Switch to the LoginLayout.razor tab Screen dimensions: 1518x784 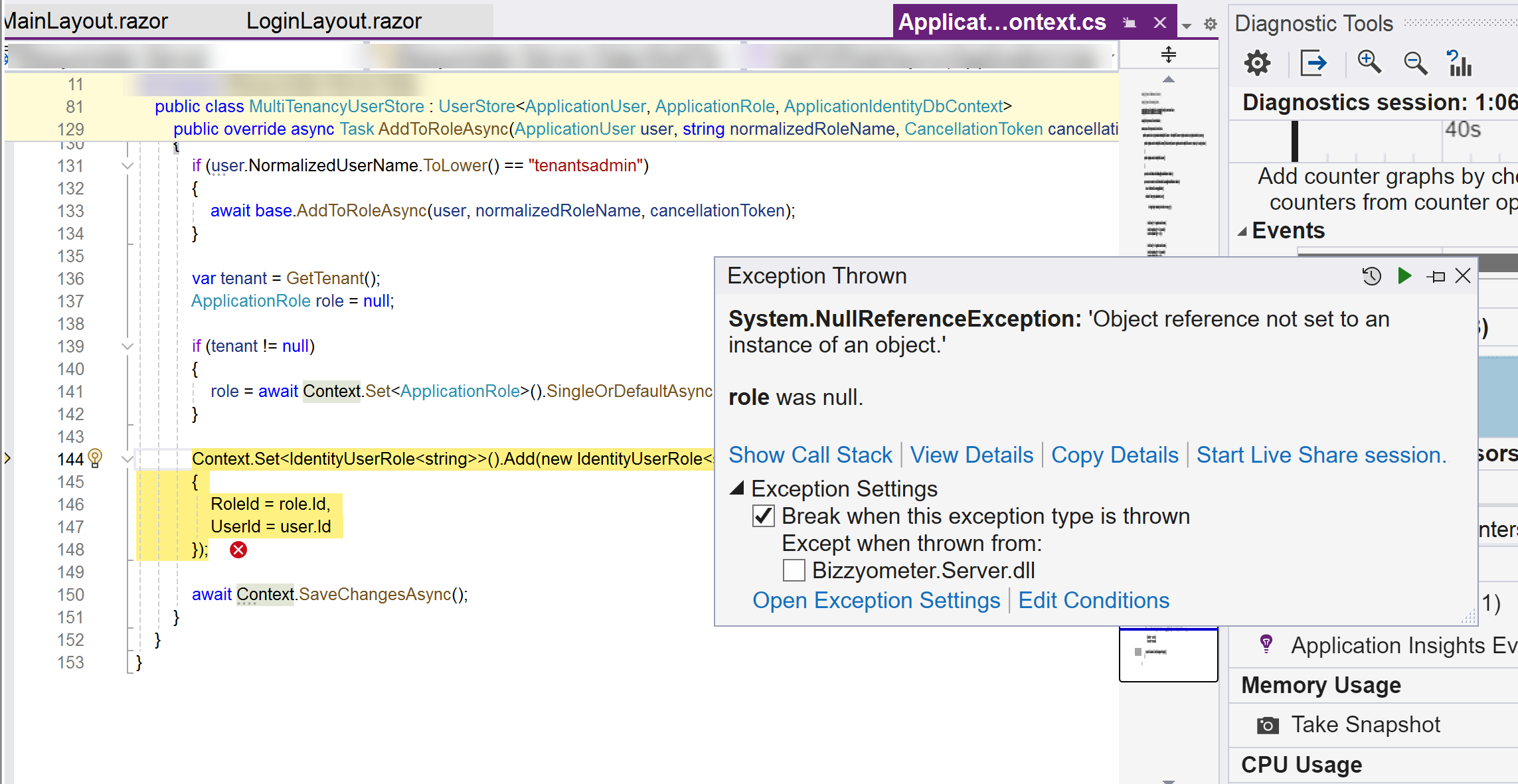[334, 21]
